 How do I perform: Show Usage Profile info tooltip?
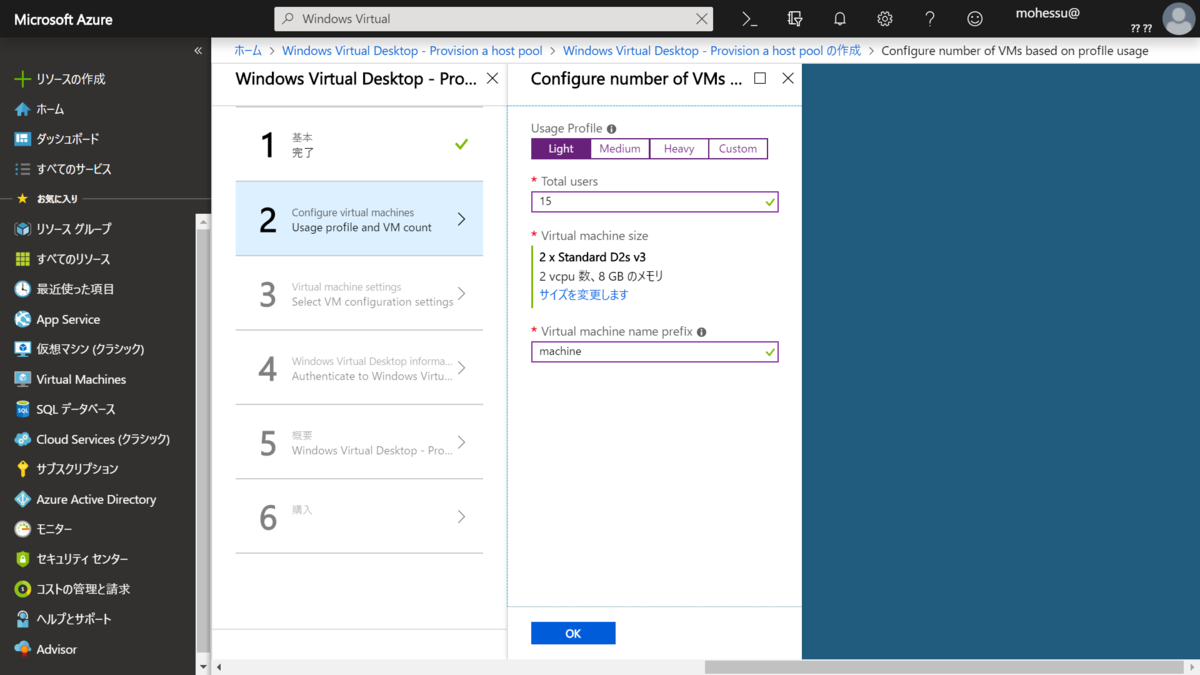click(x=612, y=129)
